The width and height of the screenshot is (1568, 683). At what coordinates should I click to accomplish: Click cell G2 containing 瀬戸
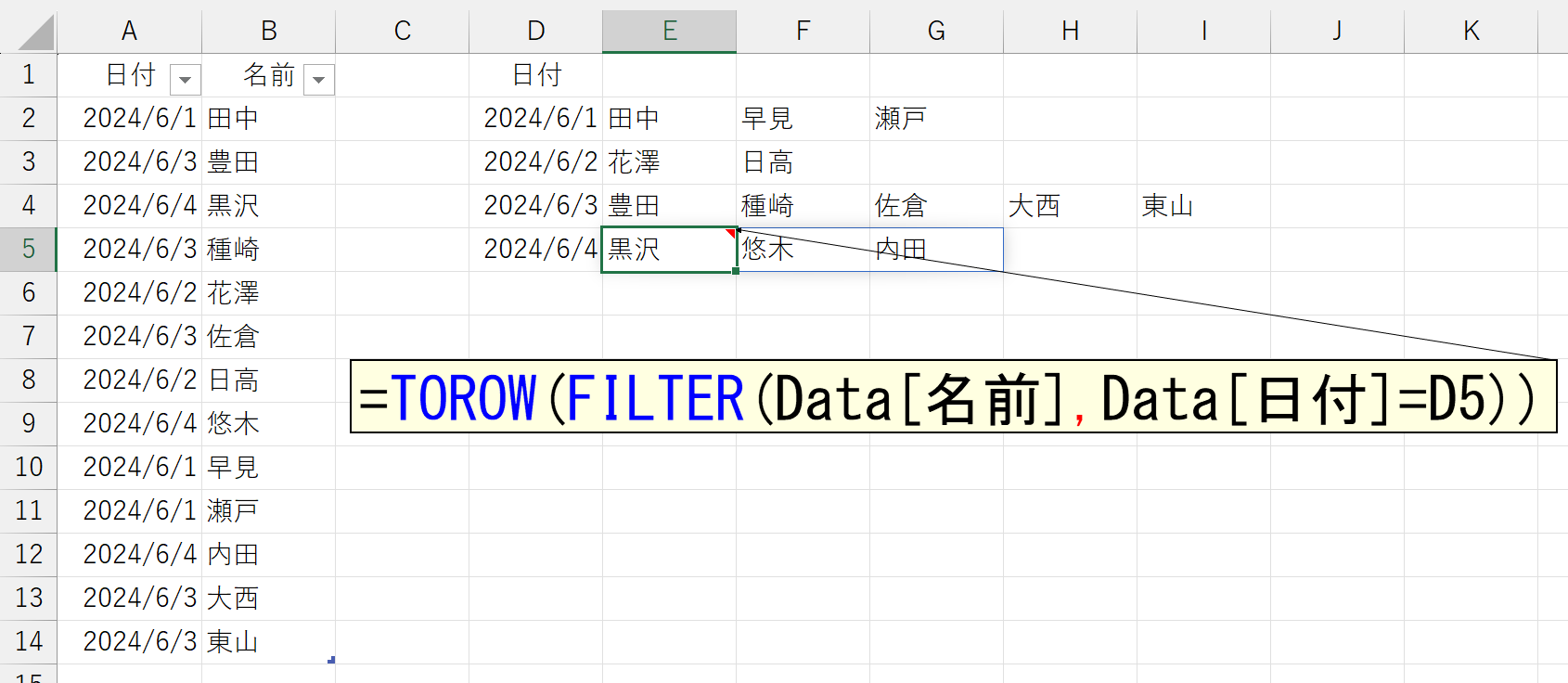coord(935,119)
